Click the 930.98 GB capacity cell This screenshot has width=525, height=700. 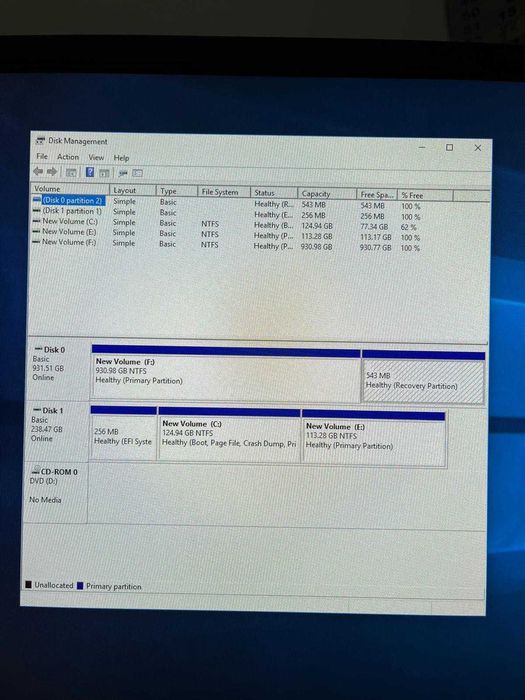[316, 246]
